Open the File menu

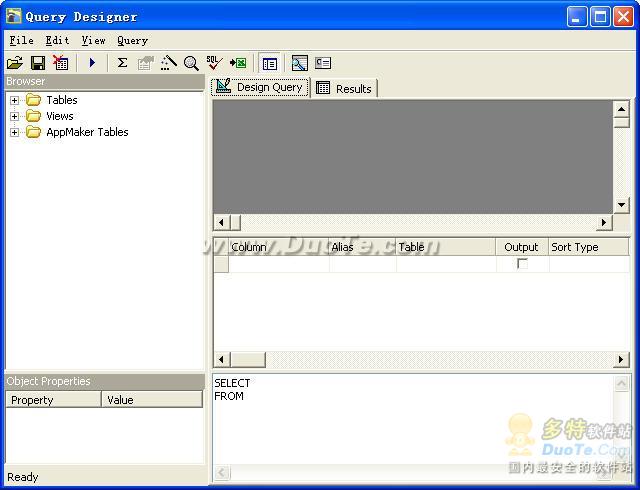[x=21, y=40]
